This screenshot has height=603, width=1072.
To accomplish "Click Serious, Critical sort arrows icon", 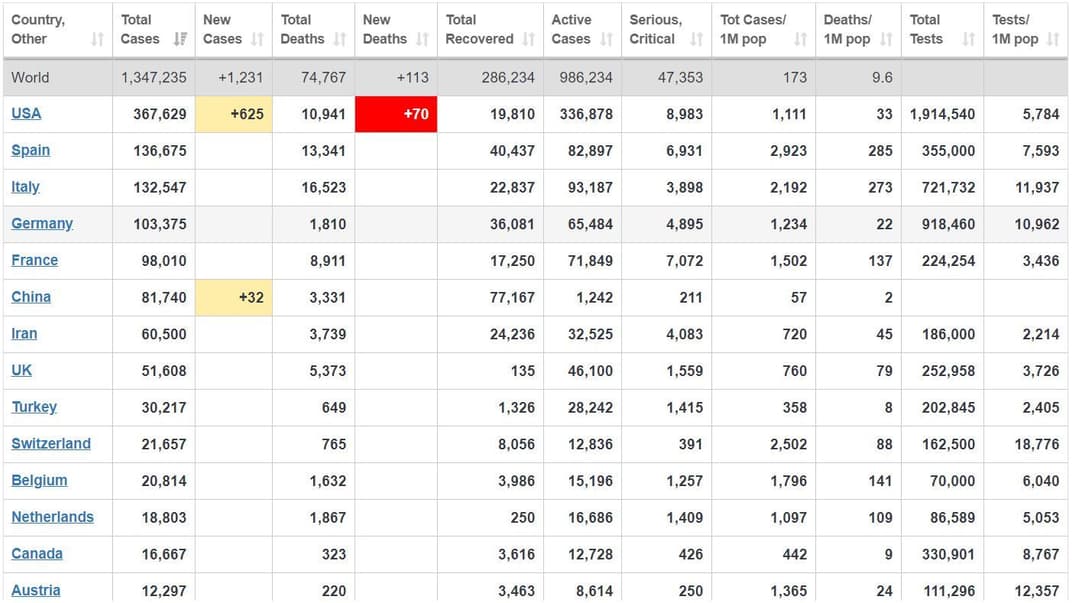I will [697, 39].
